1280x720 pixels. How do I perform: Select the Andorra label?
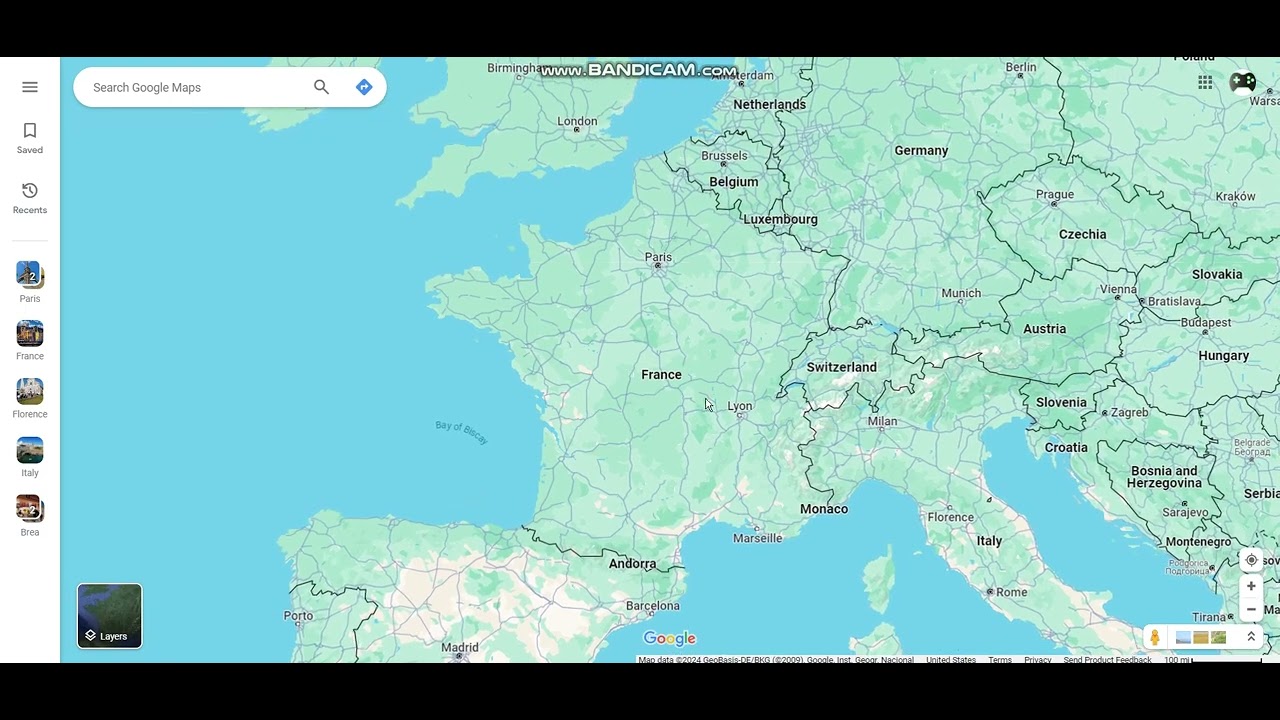633,564
